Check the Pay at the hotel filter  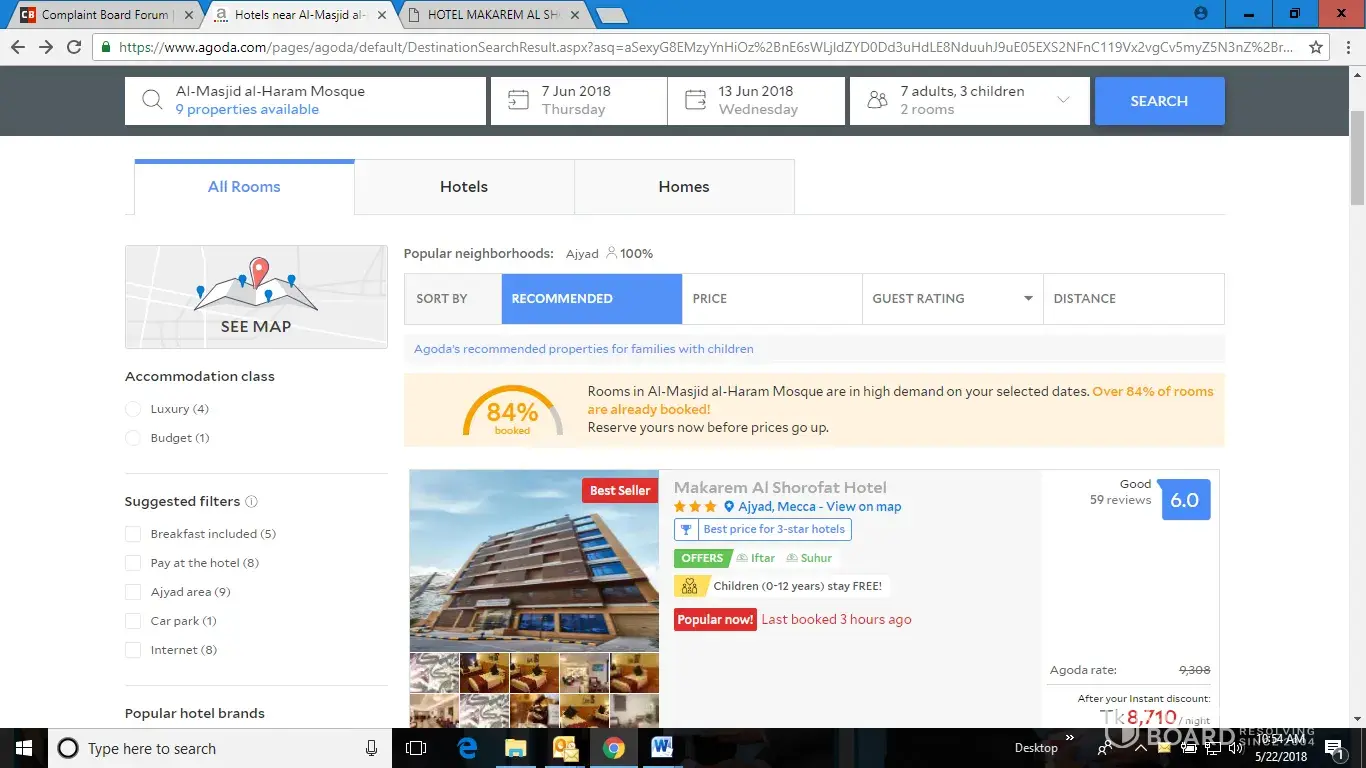133,563
